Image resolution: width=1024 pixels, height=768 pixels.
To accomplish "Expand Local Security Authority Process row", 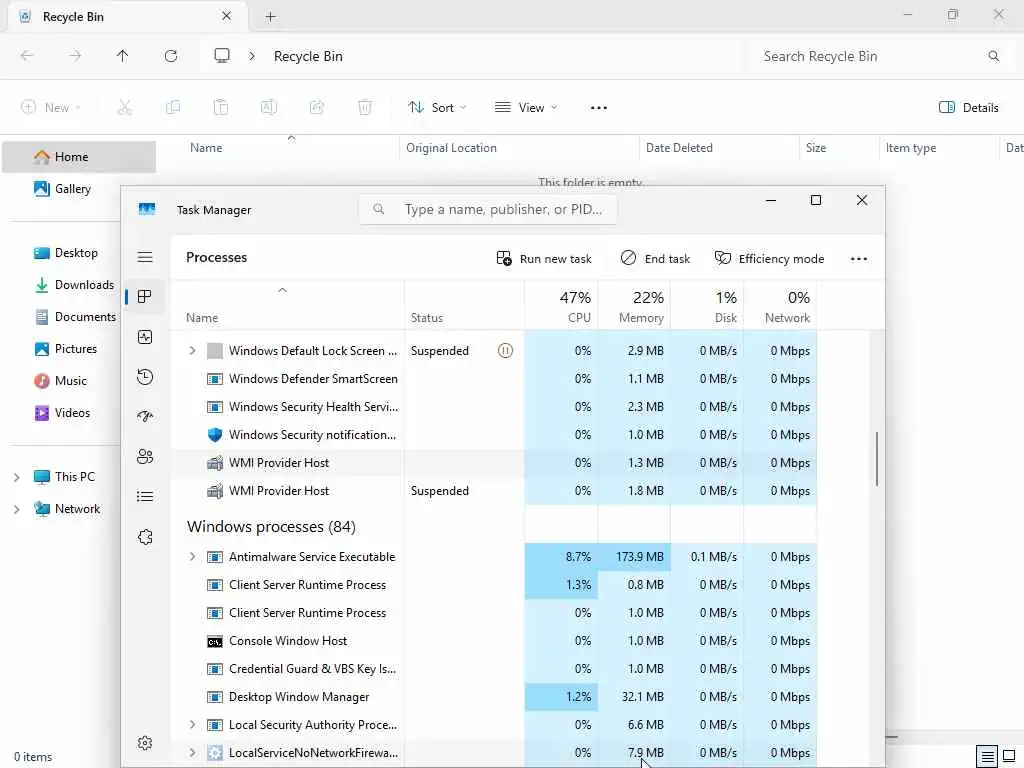I will point(192,725).
